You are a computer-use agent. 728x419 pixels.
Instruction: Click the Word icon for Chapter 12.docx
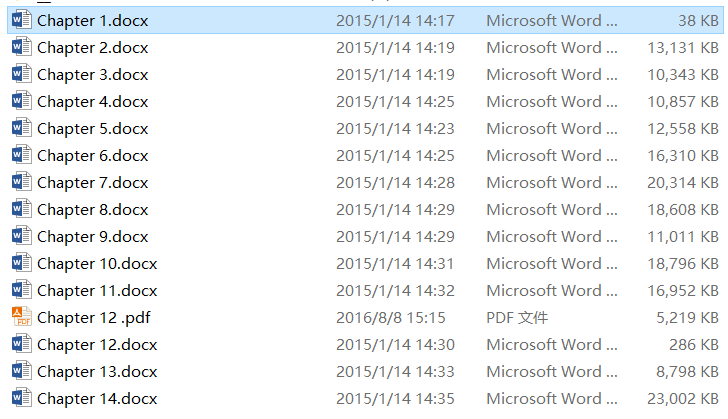22,344
